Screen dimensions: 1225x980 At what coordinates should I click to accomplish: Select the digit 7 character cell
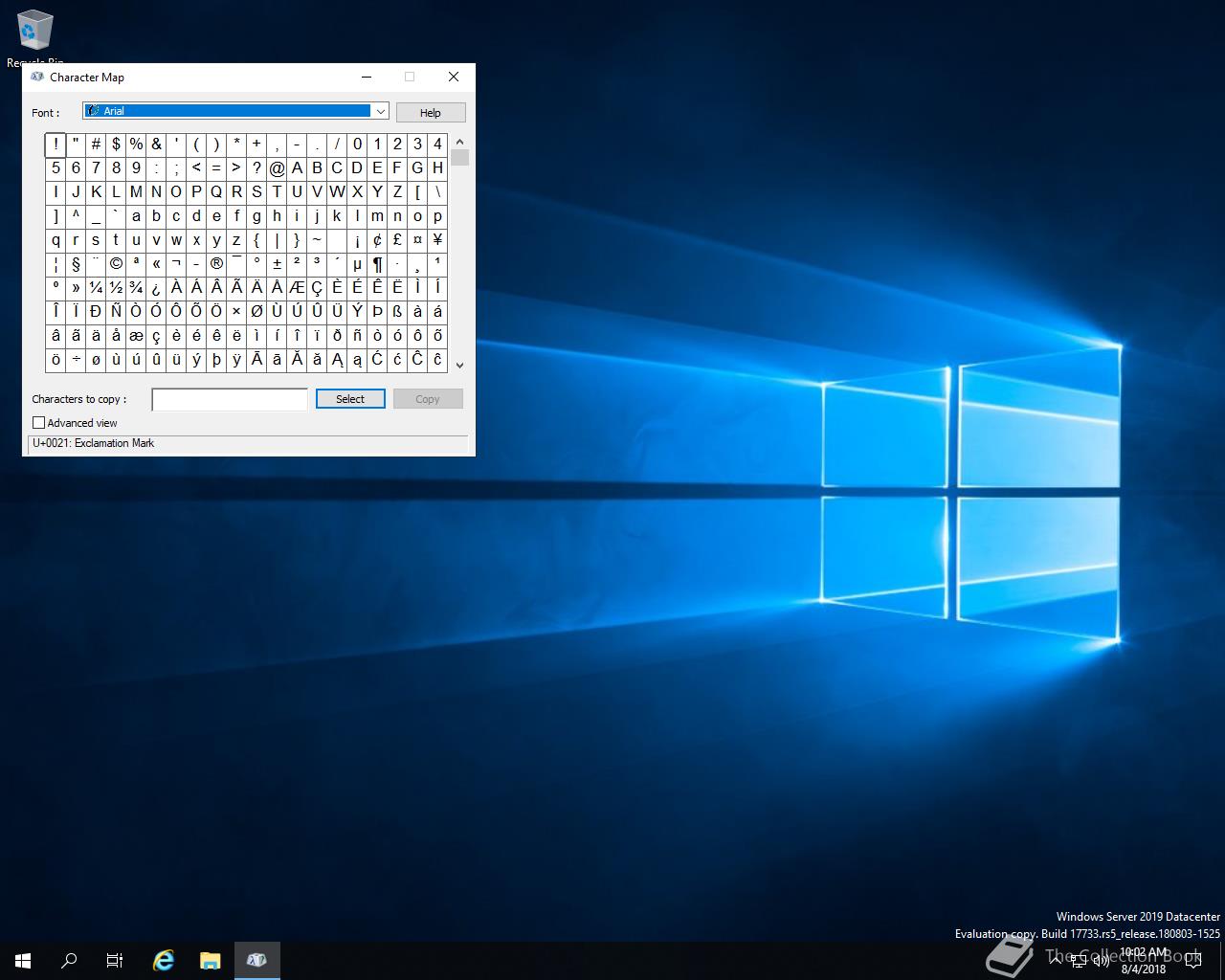(x=96, y=168)
